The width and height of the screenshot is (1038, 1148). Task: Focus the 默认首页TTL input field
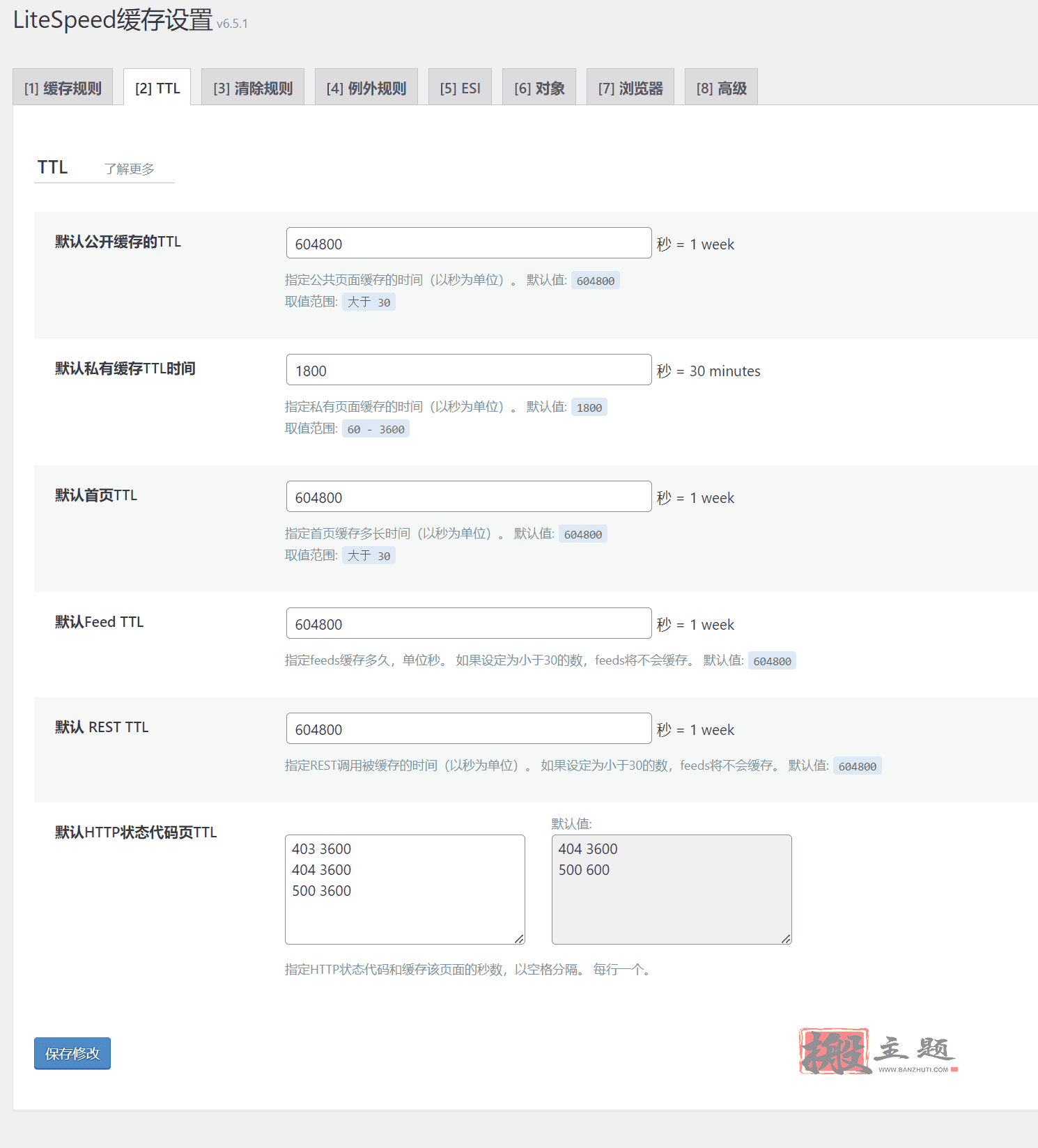tap(469, 497)
